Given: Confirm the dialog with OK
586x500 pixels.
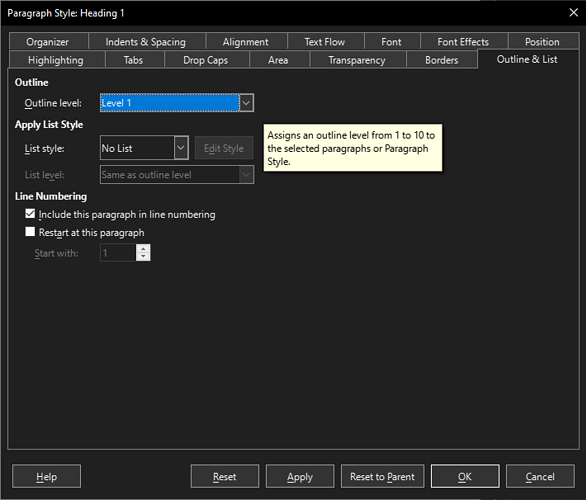Looking at the screenshot, I should pyautogui.click(x=465, y=476).
